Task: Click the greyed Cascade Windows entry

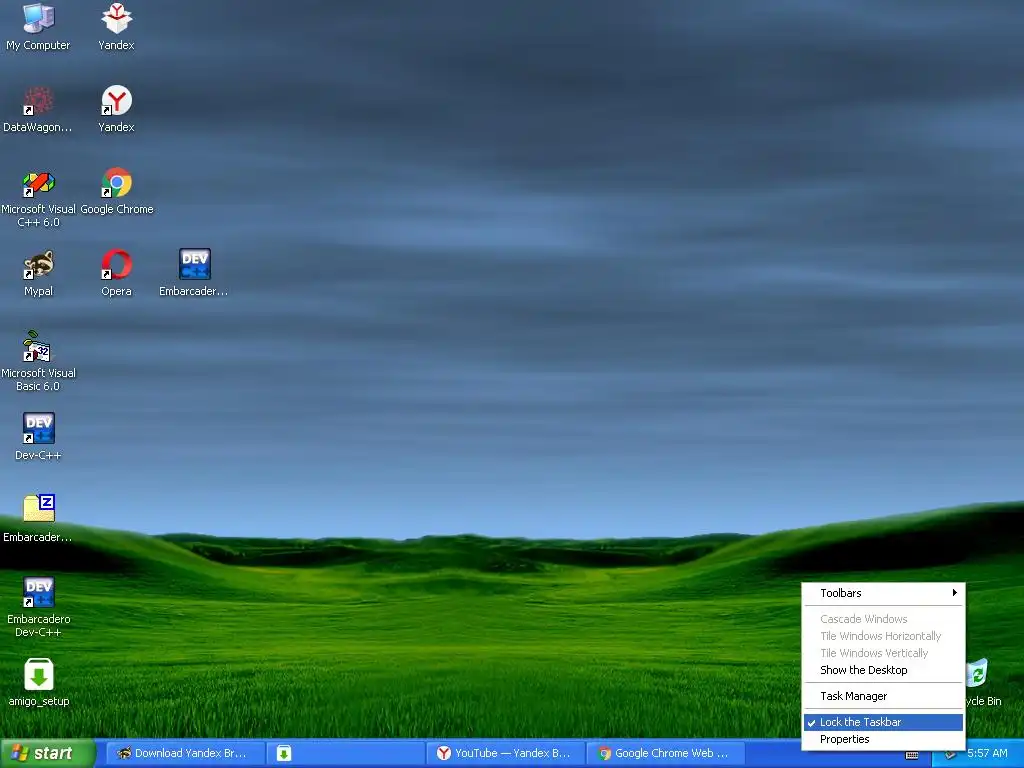Action: tap(883, 619)
